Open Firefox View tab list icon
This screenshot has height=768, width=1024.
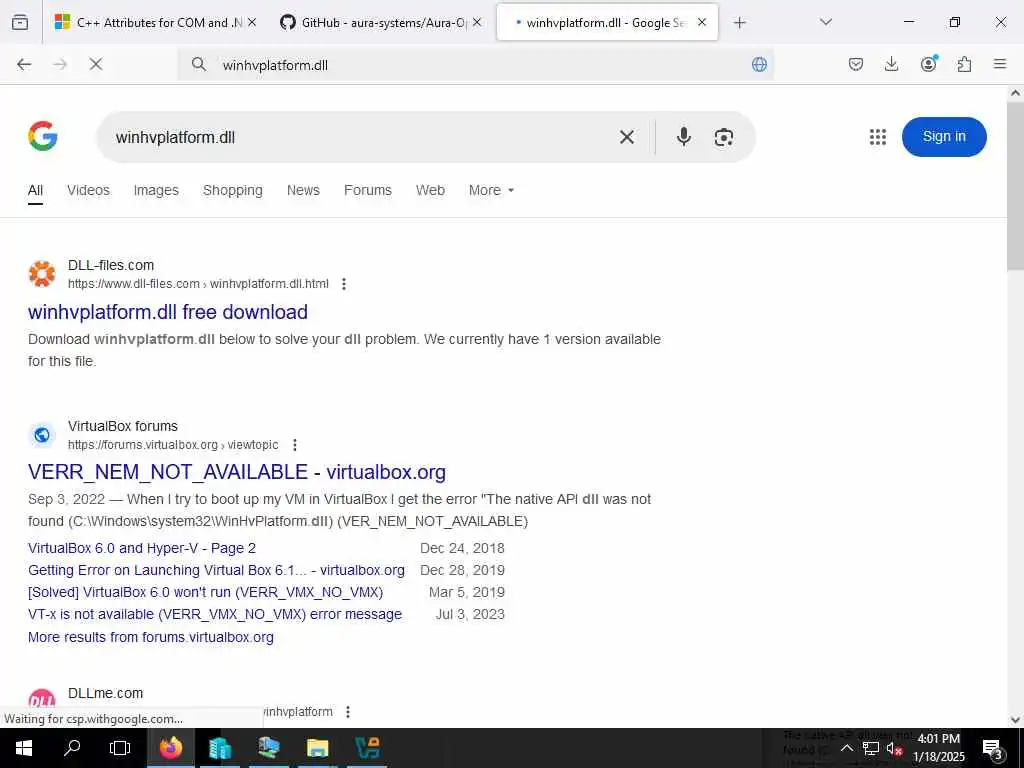(x=20, y=22)
